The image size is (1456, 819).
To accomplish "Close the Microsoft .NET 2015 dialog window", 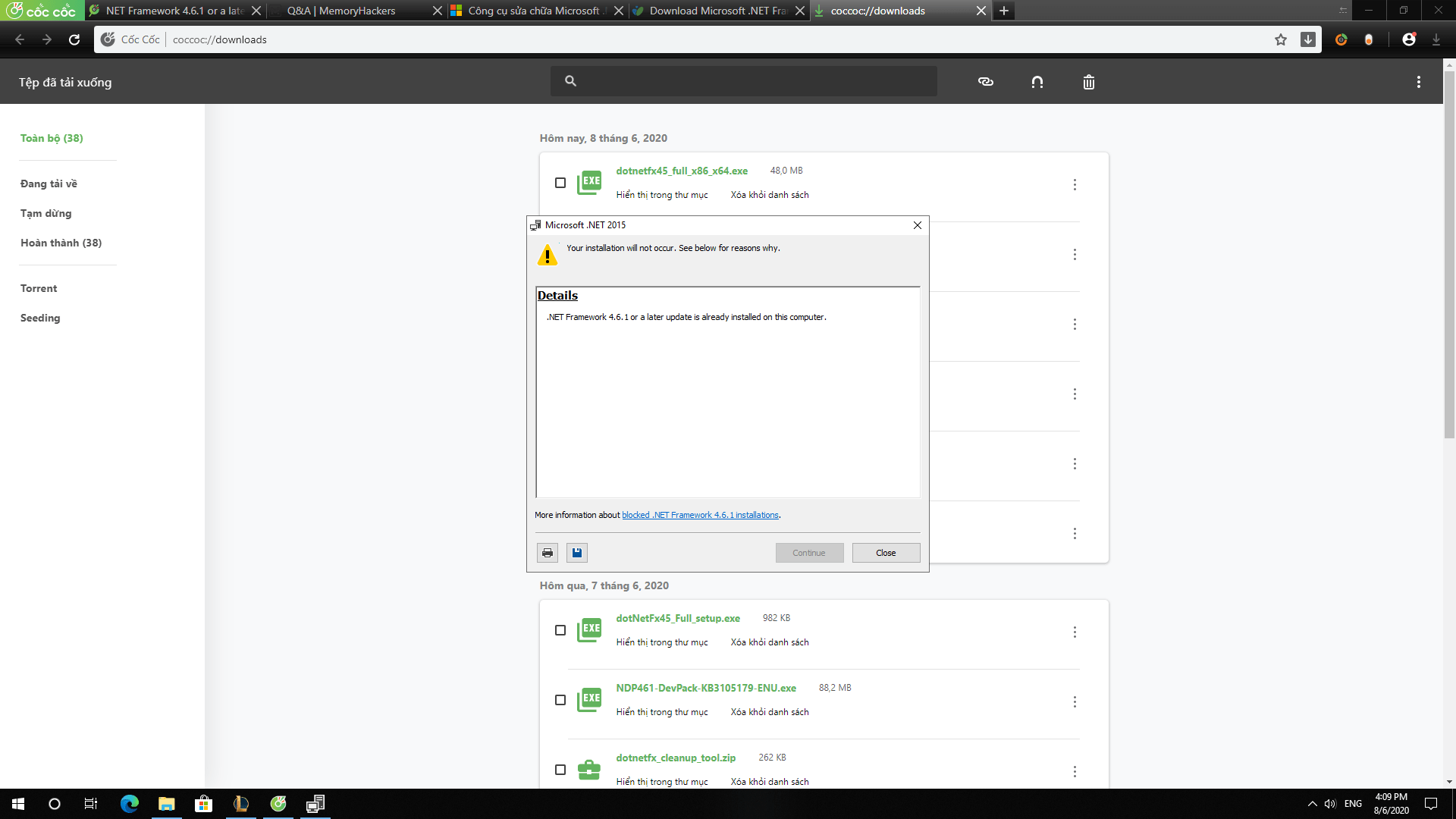I will tap(918, 225).
